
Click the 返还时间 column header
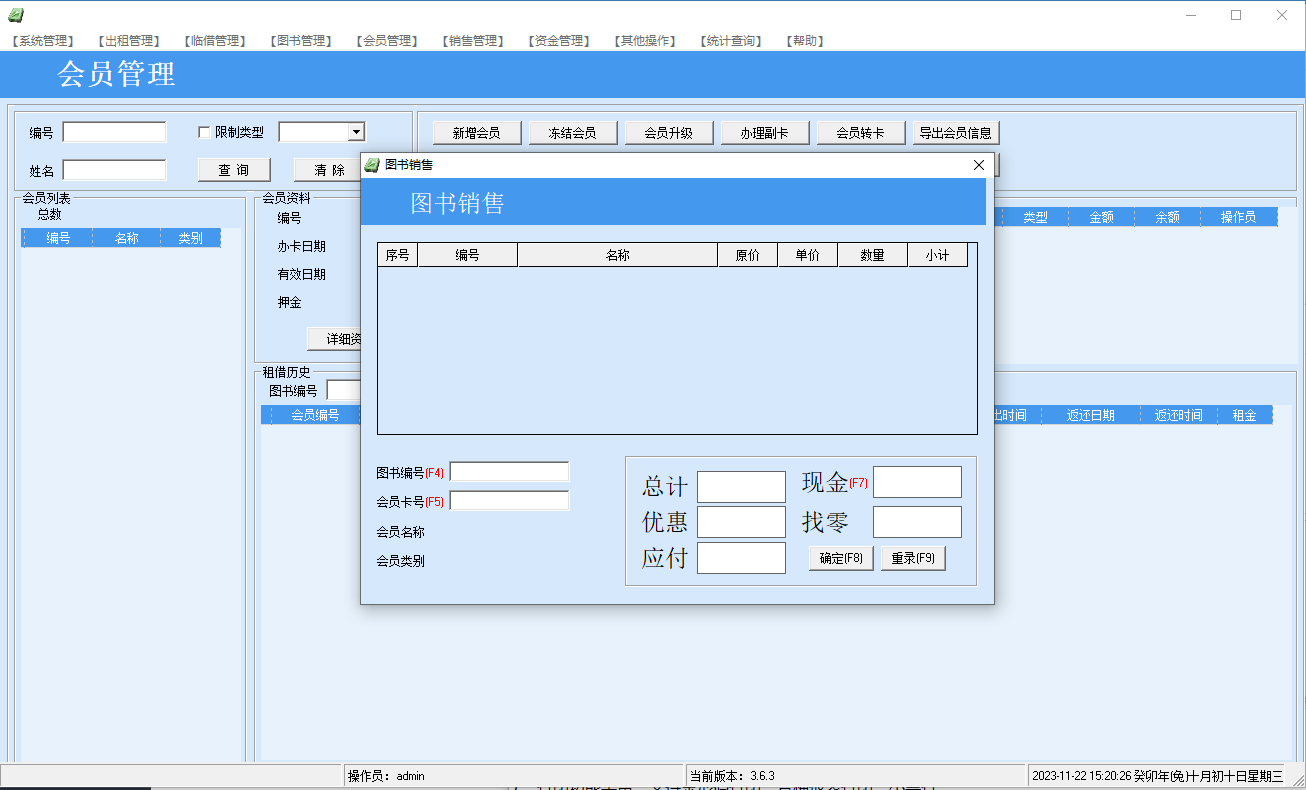click(x=1178, y=415)
